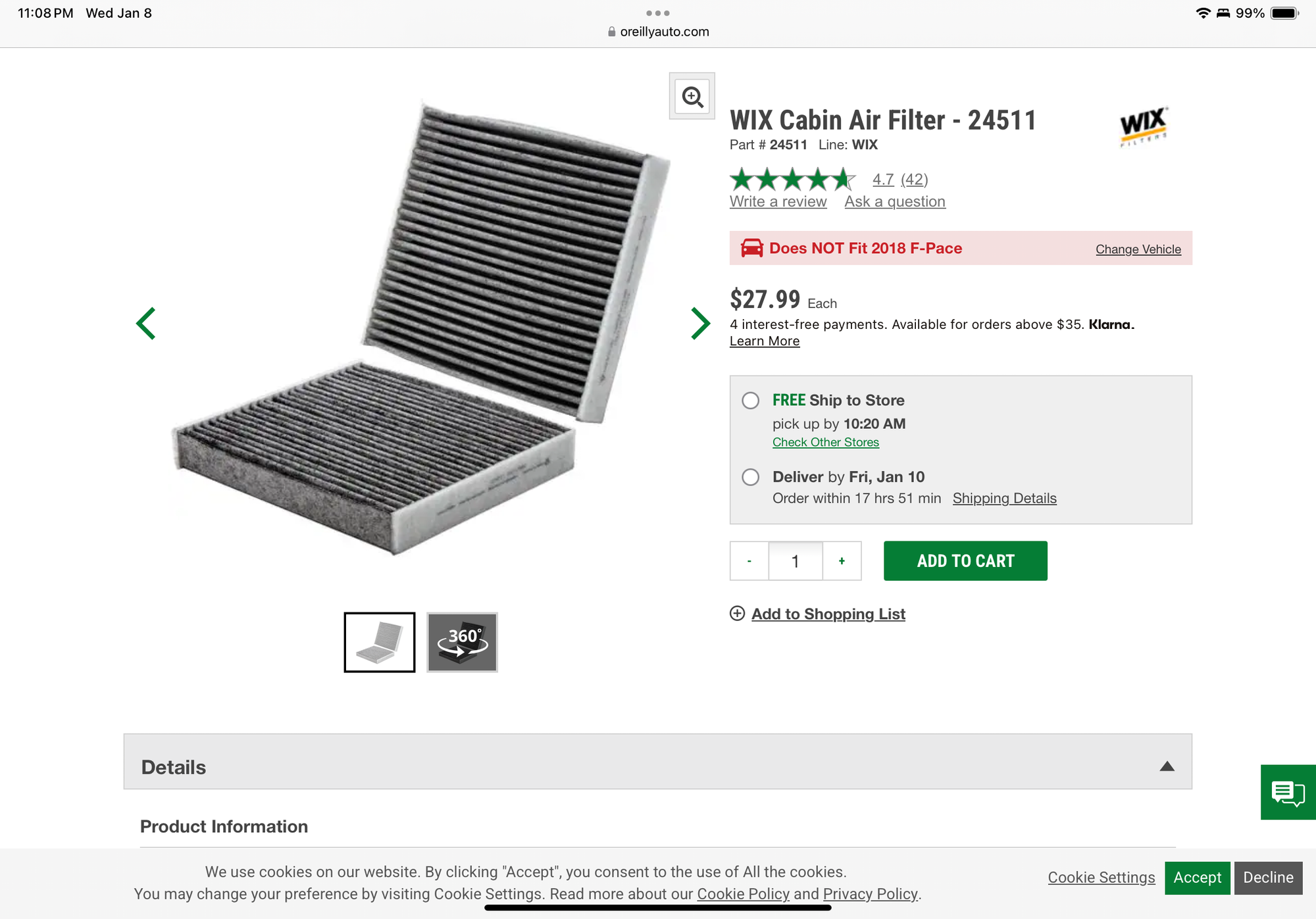The height and width of the screenshot is (919, 1316).
Task: Select the Deliver by Fri, Jan 10 option
Action: (751, 477)
